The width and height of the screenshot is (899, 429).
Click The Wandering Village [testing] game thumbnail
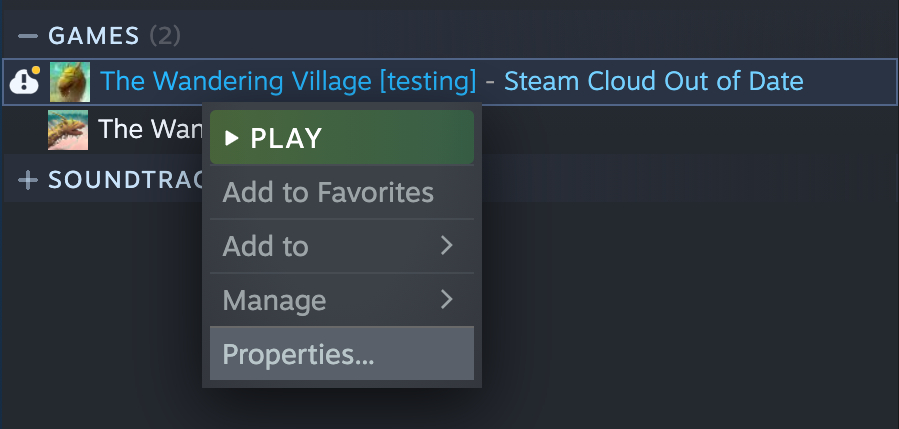(x=70, y=81)
